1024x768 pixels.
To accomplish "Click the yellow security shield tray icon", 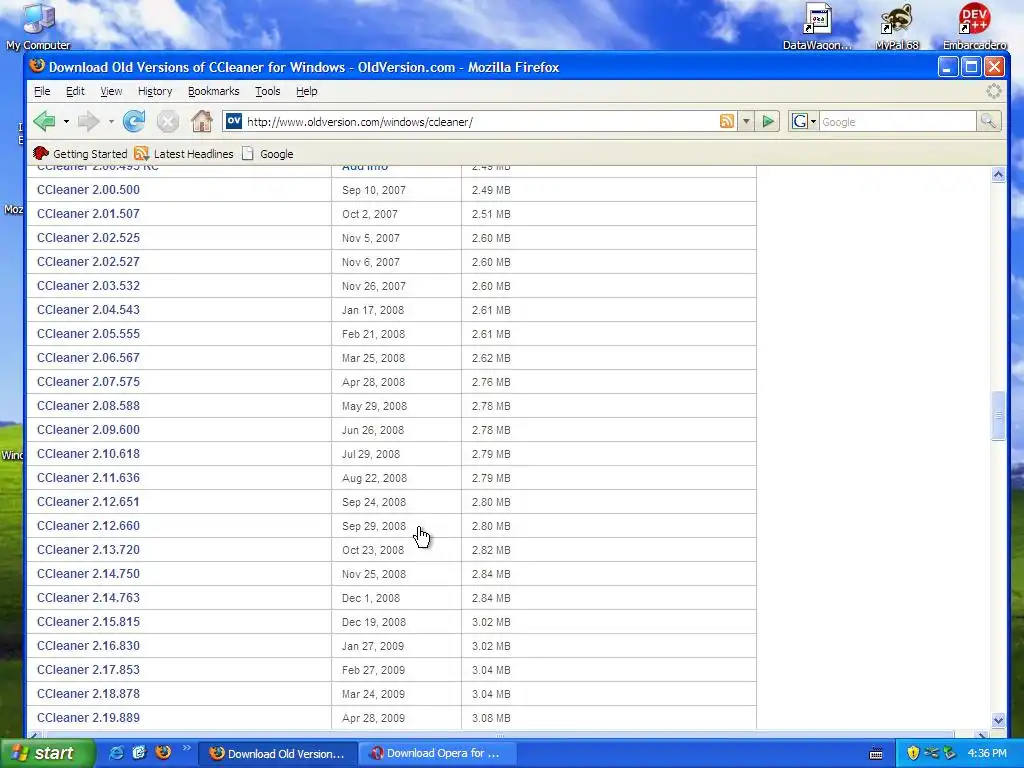I will click(x=913, y=753).
